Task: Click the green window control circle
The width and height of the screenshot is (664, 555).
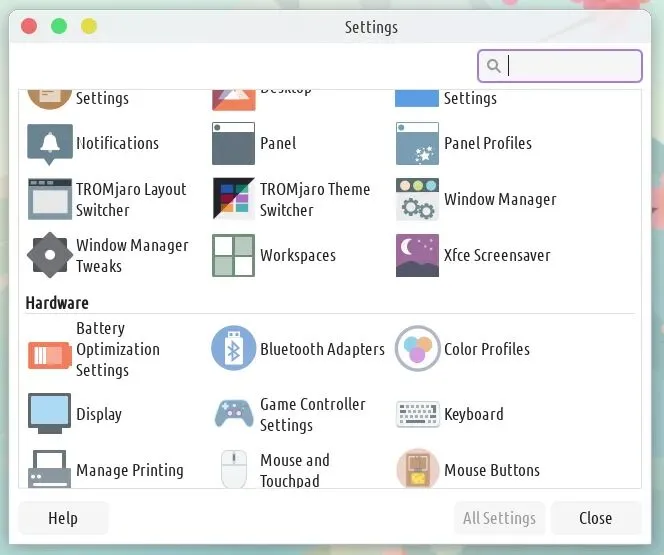Action: pos(59,26)
